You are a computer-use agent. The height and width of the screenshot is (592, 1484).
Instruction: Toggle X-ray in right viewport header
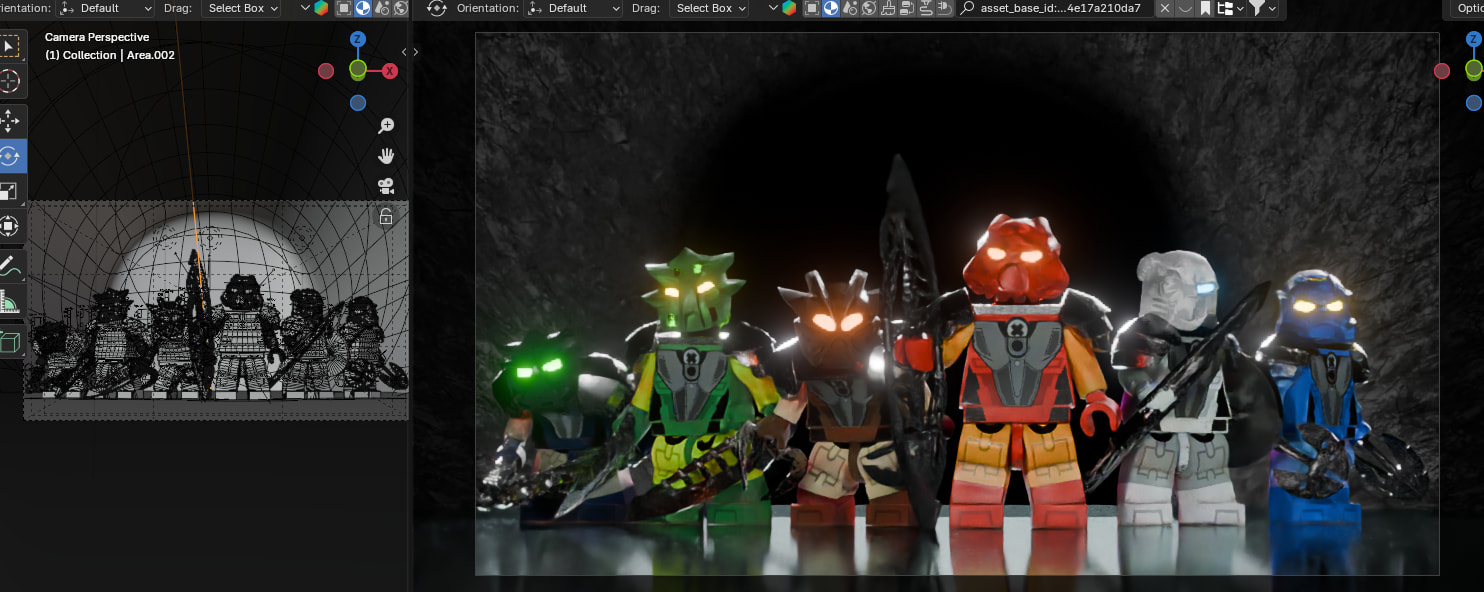click(811, 8)
